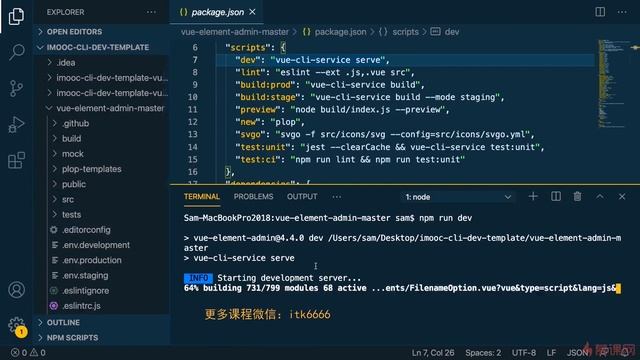
Task: Click the scripts breadcrumb item
Action: click(x=399, y=32)
